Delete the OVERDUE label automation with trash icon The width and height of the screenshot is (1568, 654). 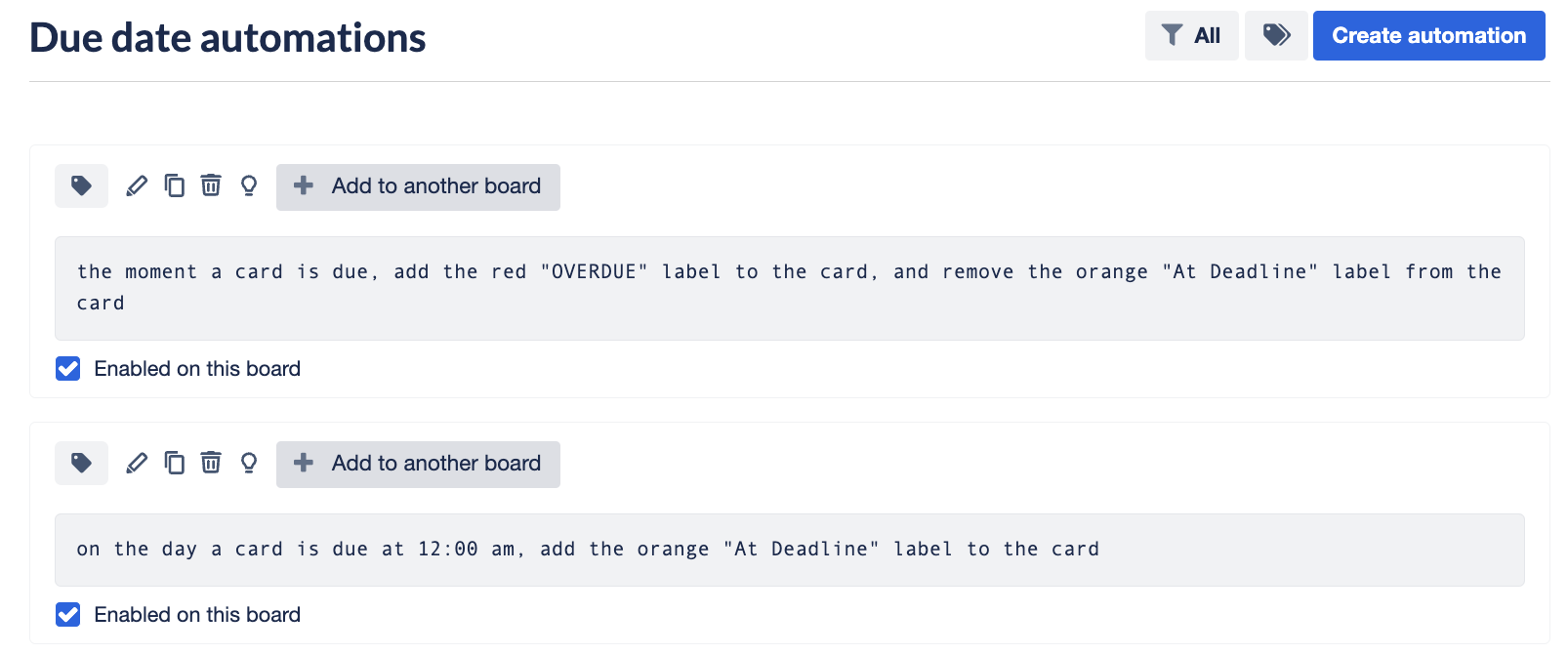tap(211, 185)
